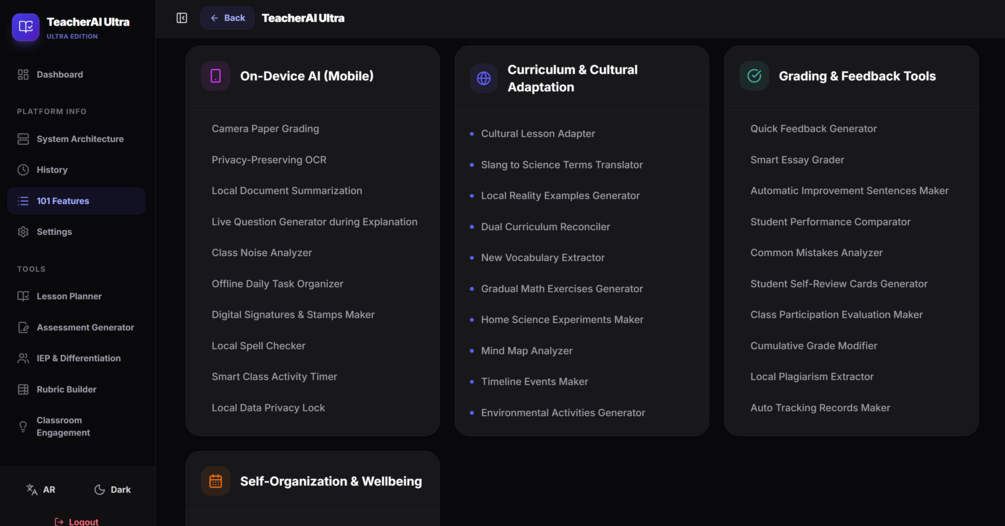Screen dimensions: 1005x526
Task: Choose Mind Map Analyzer feature
Action: point(527,350)
